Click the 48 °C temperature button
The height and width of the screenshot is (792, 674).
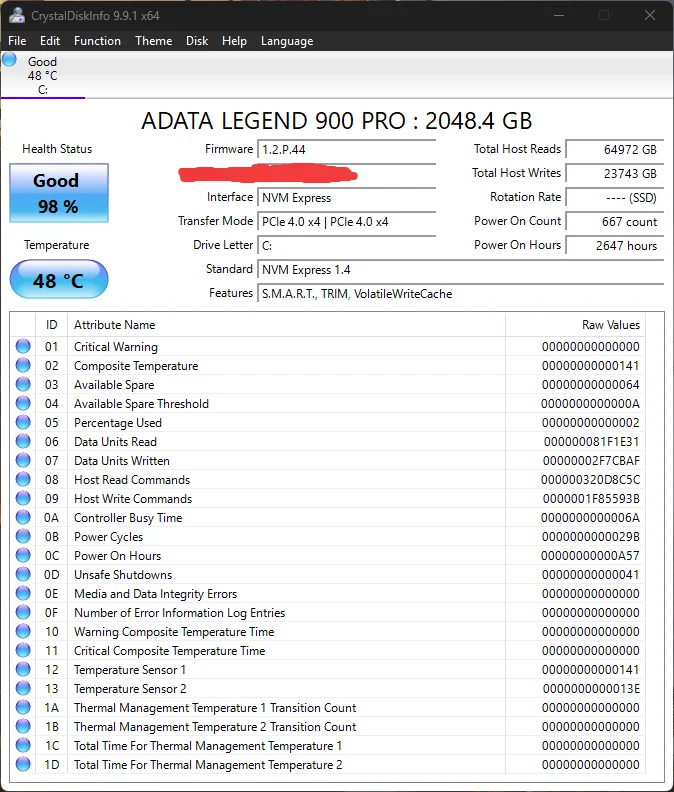59,279
